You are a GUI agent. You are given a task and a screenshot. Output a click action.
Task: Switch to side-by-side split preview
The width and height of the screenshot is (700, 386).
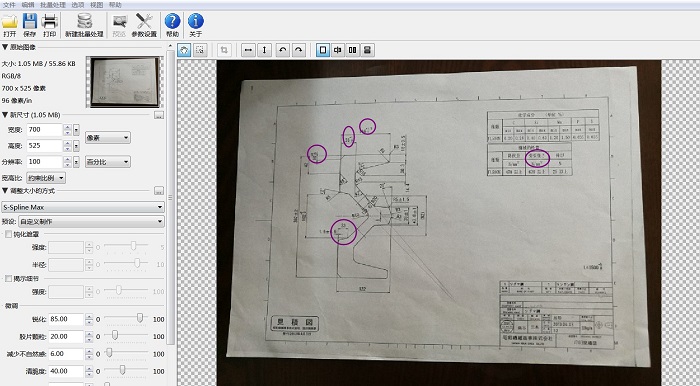pyautogui.click(x=352, y=50)
